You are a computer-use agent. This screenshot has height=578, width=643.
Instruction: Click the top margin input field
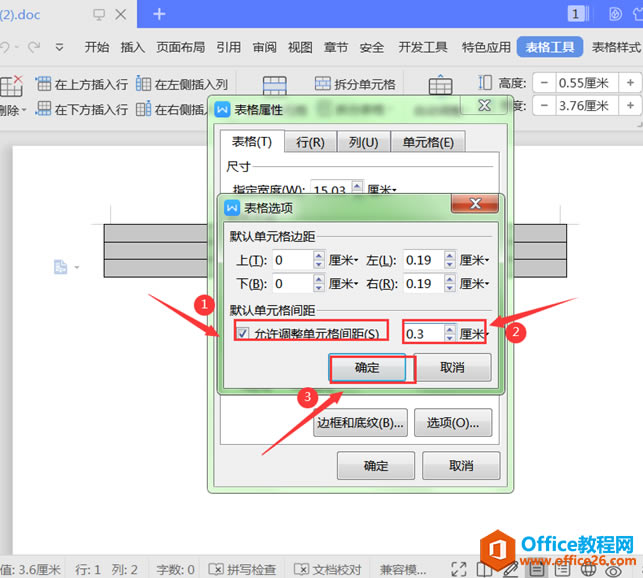pos(292,260)
